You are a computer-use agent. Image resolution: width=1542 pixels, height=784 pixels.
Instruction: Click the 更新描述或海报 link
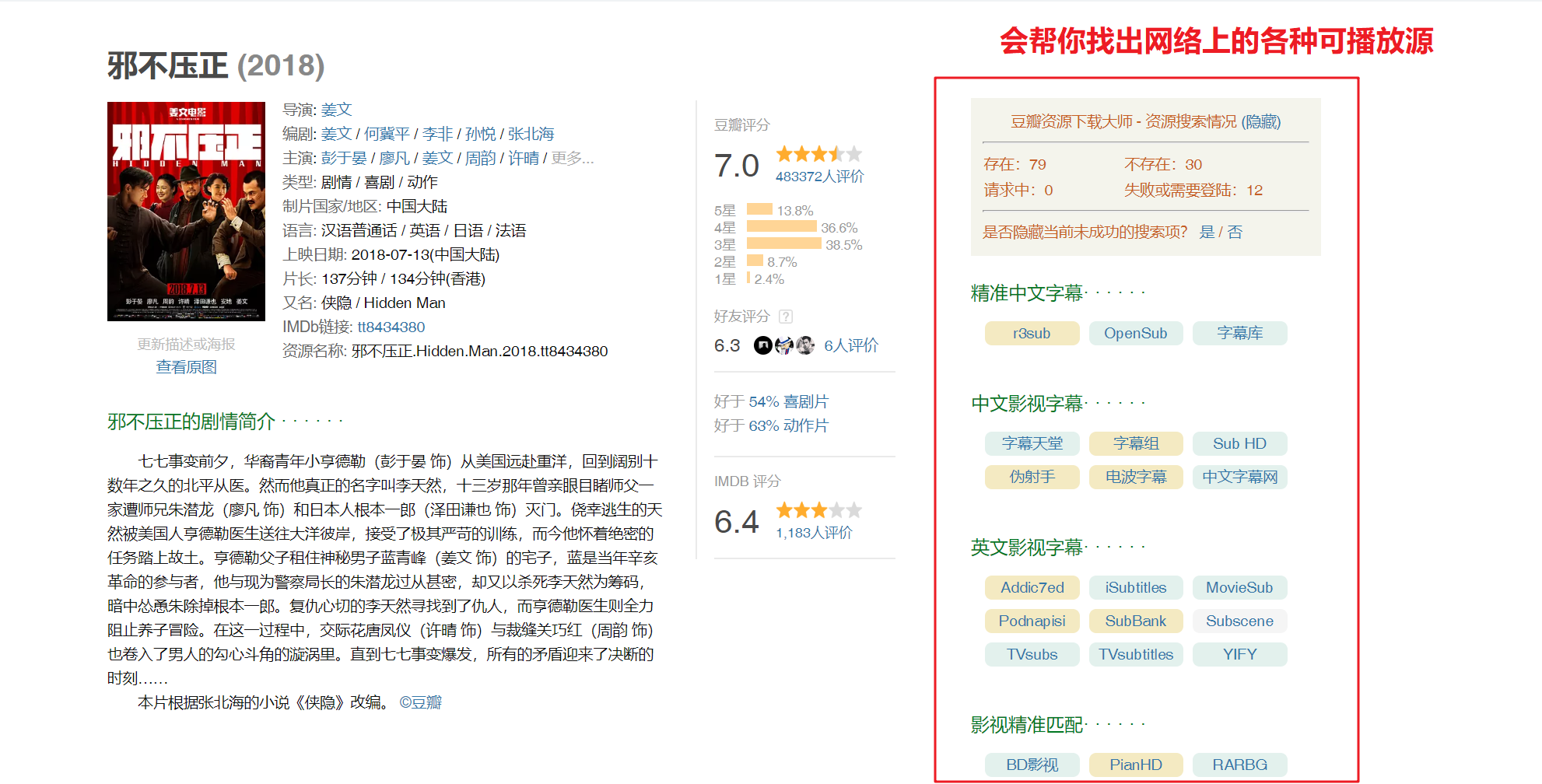(x=186, y=345)
